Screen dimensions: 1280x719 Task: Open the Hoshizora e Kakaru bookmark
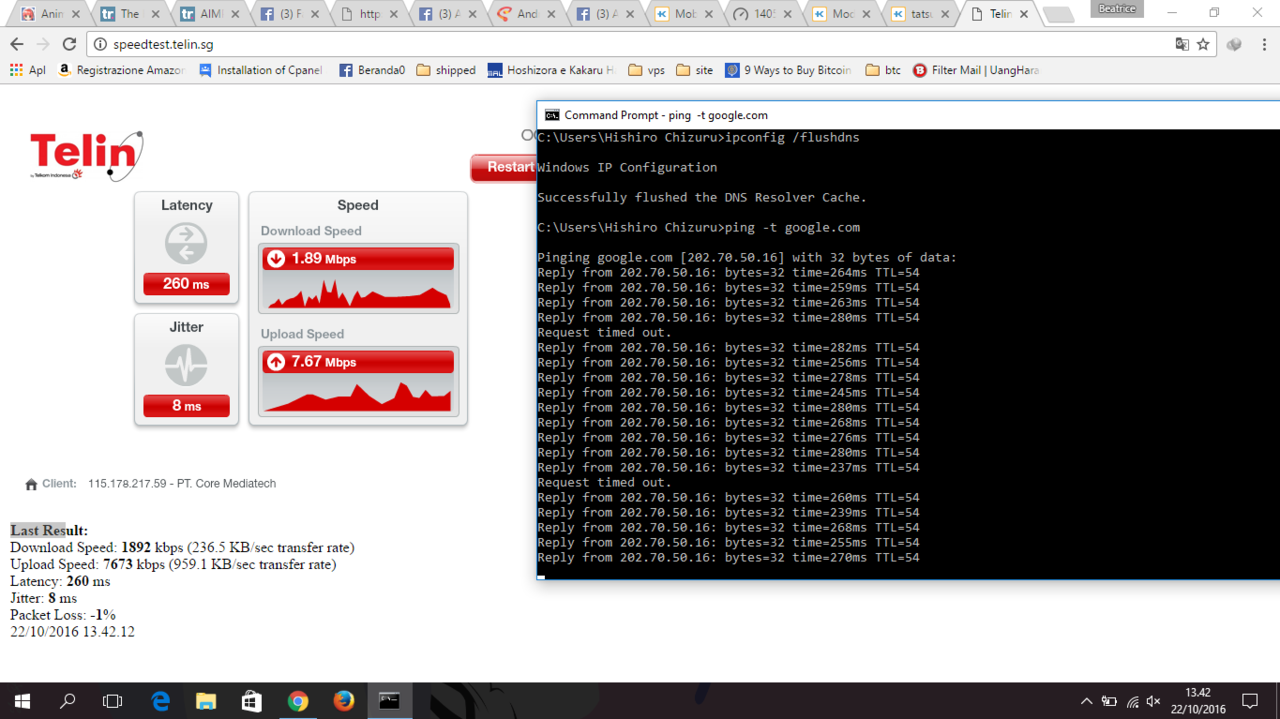551,70
